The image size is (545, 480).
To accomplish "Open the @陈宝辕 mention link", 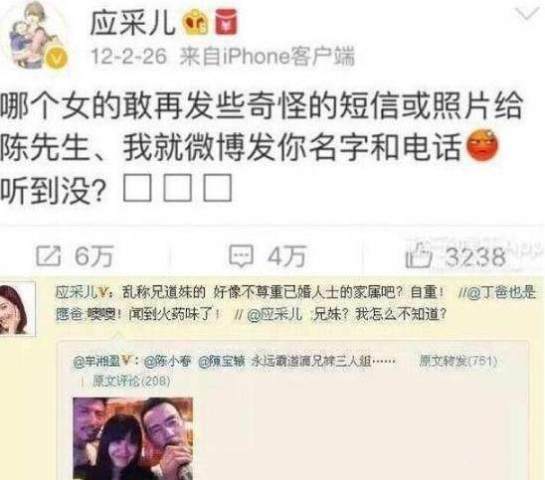I will coord(222,361).
